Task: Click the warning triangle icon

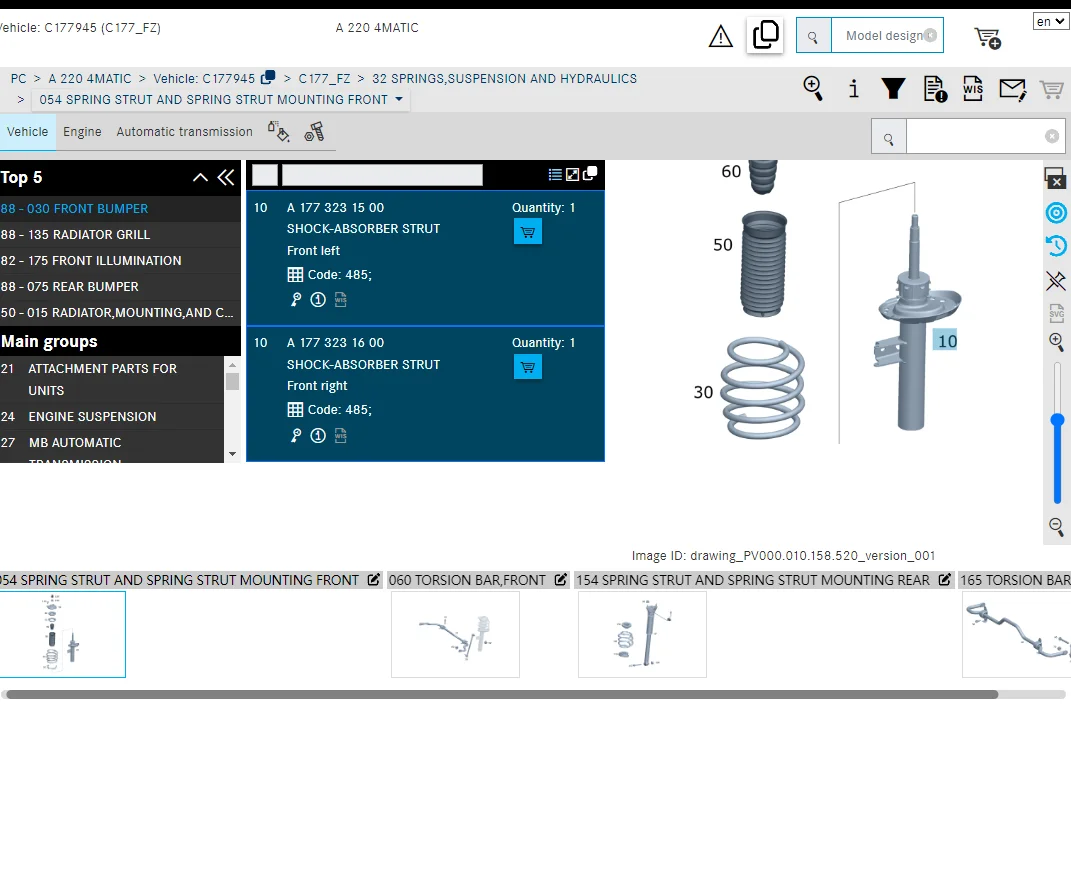Action: point(721,36)
